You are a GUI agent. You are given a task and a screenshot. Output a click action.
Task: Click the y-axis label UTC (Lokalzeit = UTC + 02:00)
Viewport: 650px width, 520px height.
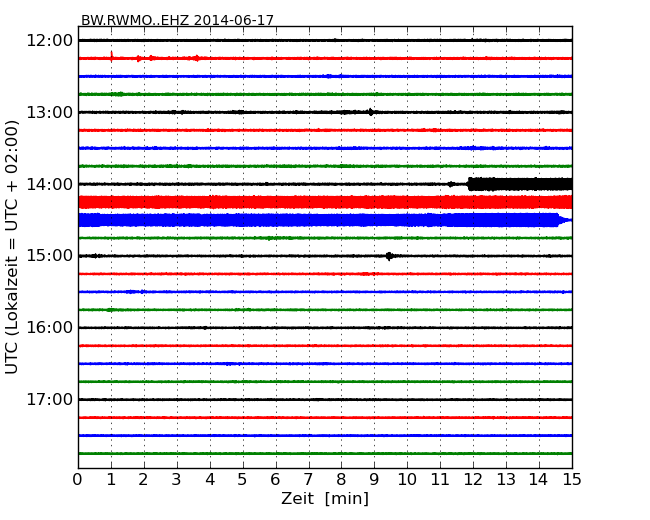(12, 247)
